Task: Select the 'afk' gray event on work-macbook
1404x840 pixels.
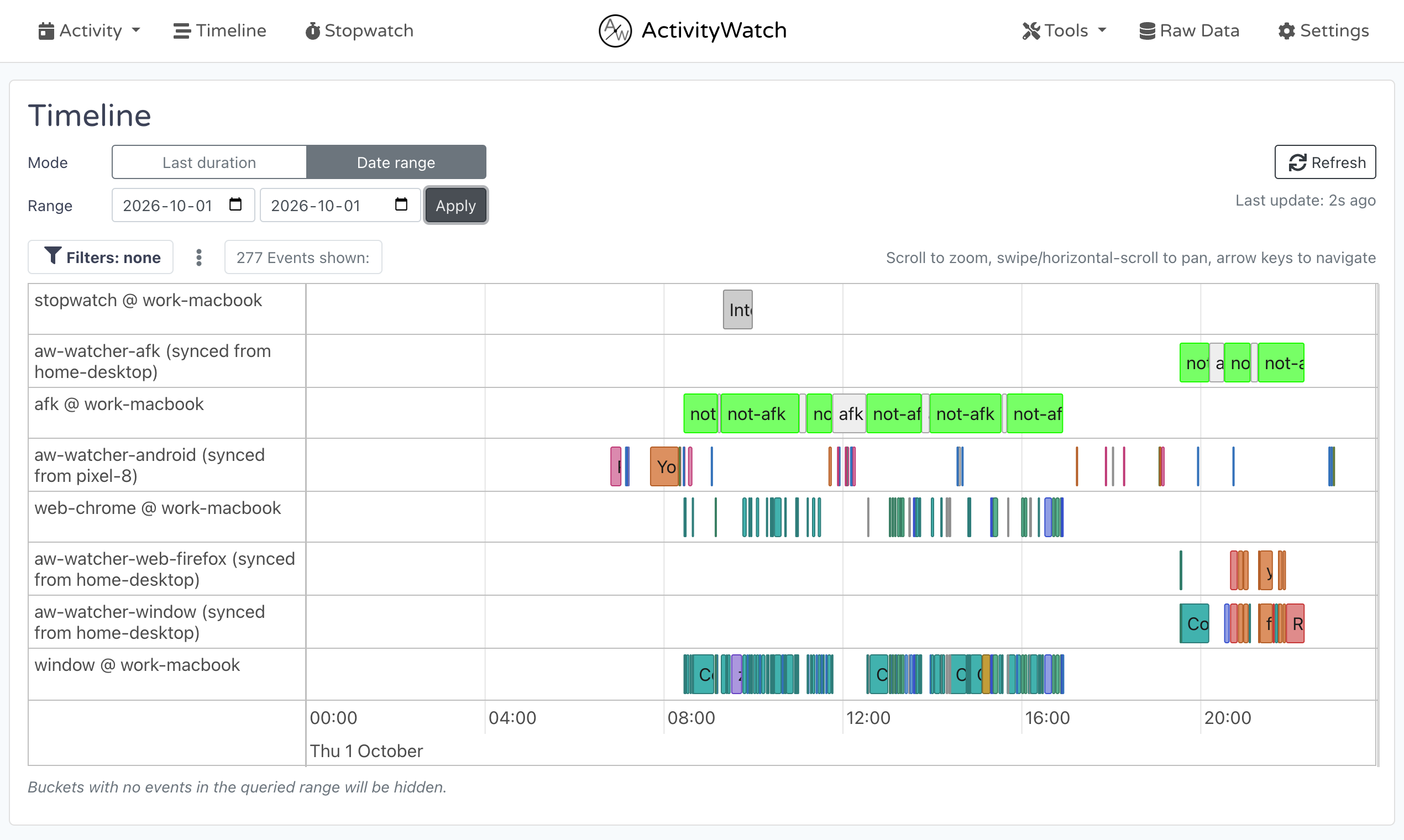Action: tap(849, 414)
